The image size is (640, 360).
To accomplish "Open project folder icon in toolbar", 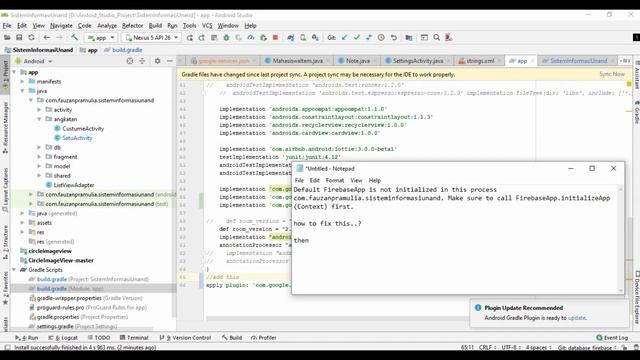I will pos(7,38).
